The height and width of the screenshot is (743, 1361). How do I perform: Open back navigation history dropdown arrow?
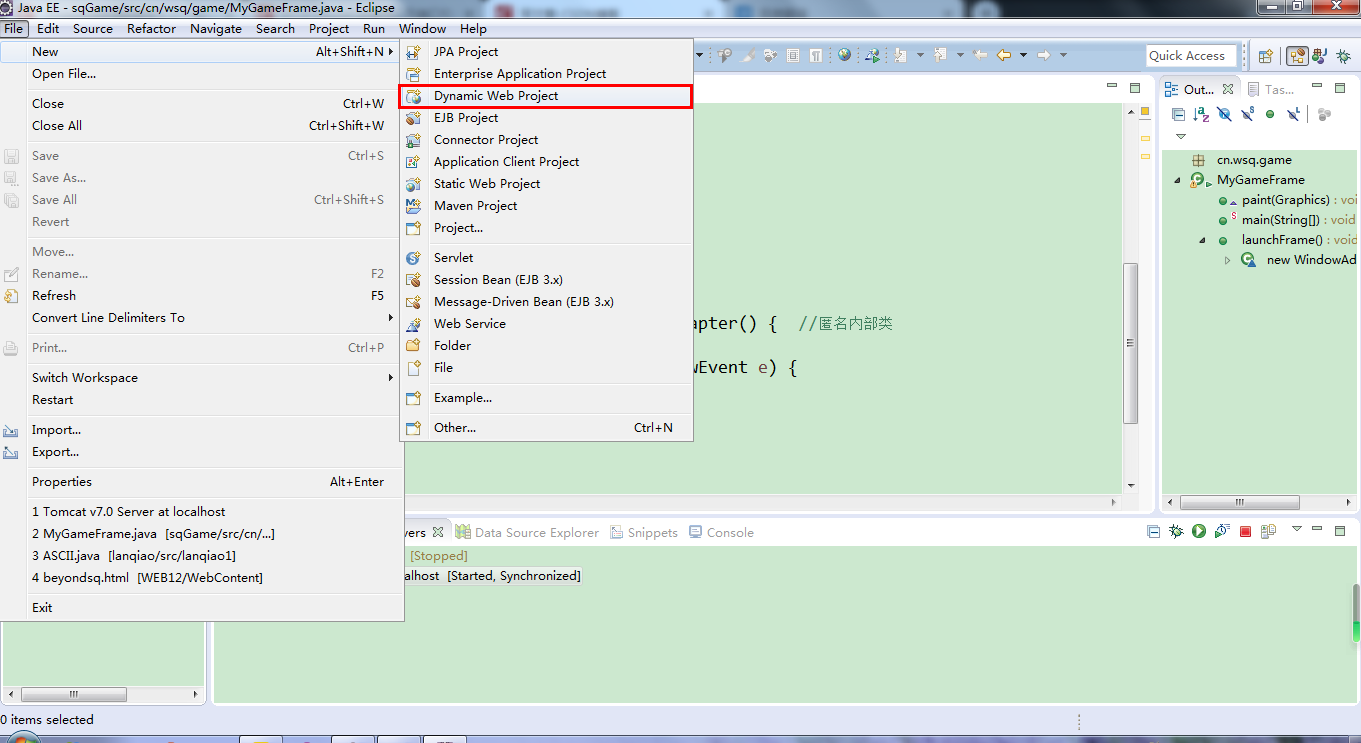click(1023, 55)
